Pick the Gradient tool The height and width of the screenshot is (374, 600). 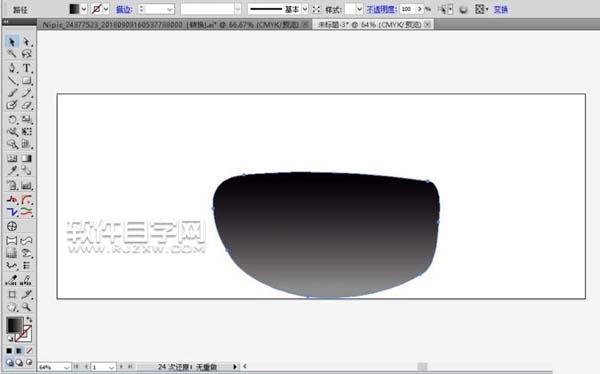point(26,158)
